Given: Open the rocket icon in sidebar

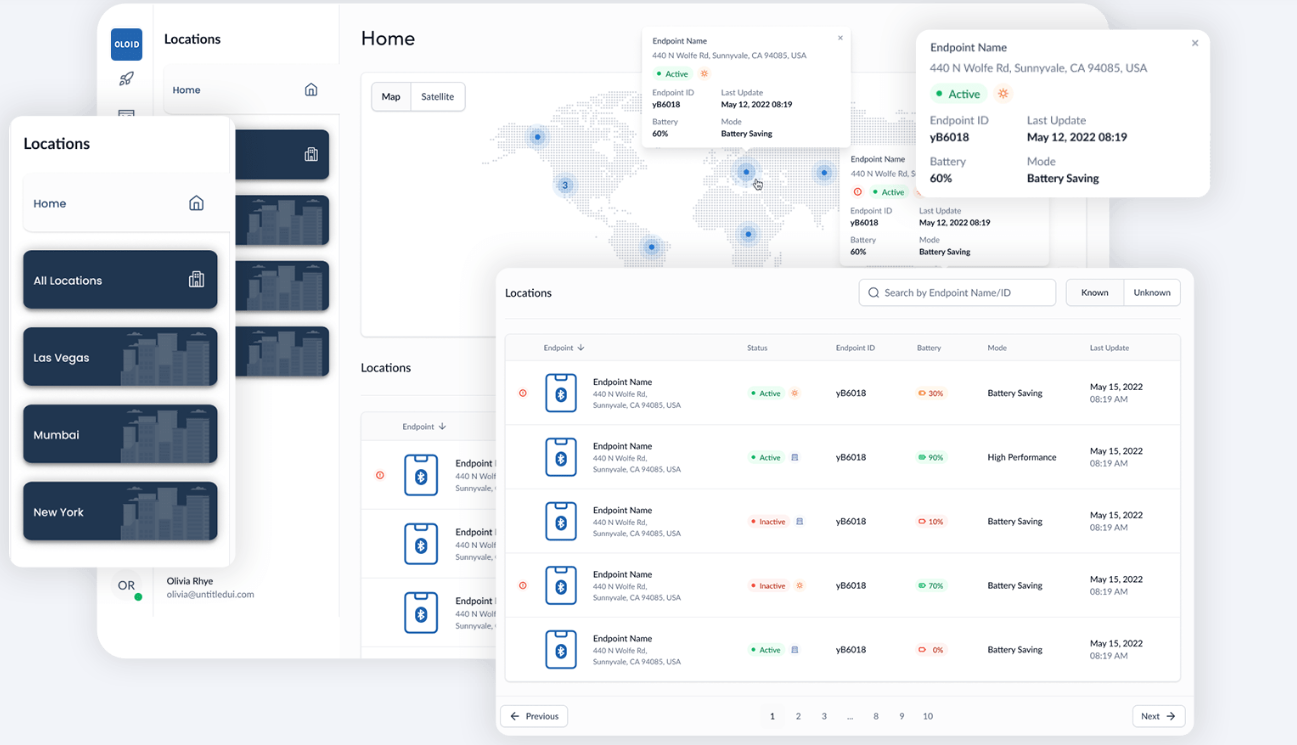Looking at the screenshot, I should point(126,79).
